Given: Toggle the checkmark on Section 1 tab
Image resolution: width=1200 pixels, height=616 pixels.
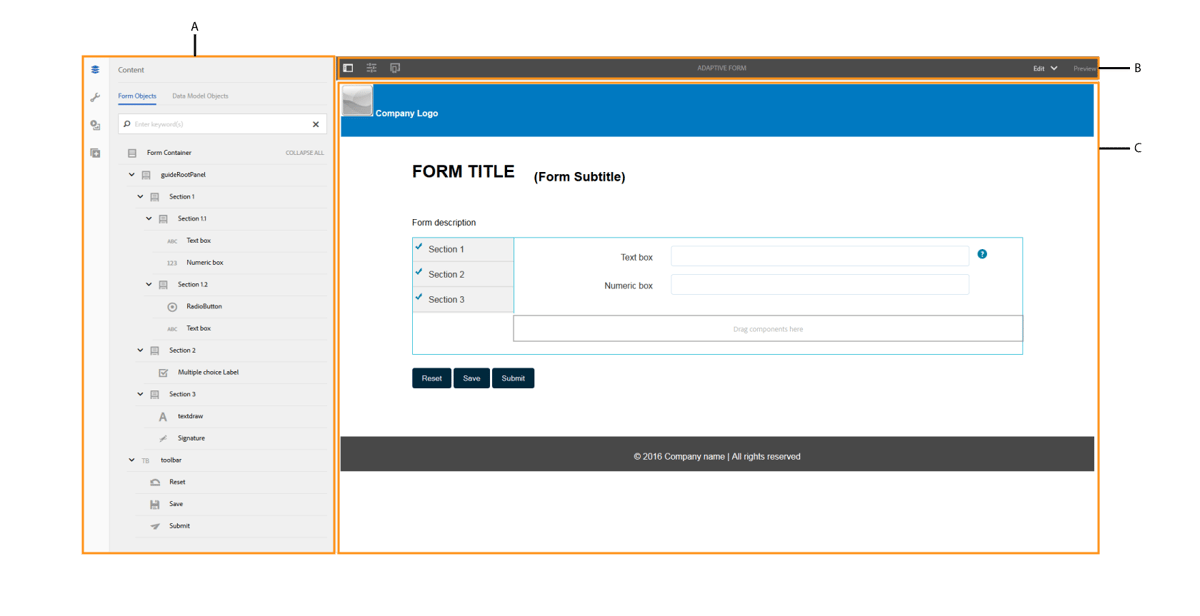Looking at the screenshot, I should [x=420, y=248].
